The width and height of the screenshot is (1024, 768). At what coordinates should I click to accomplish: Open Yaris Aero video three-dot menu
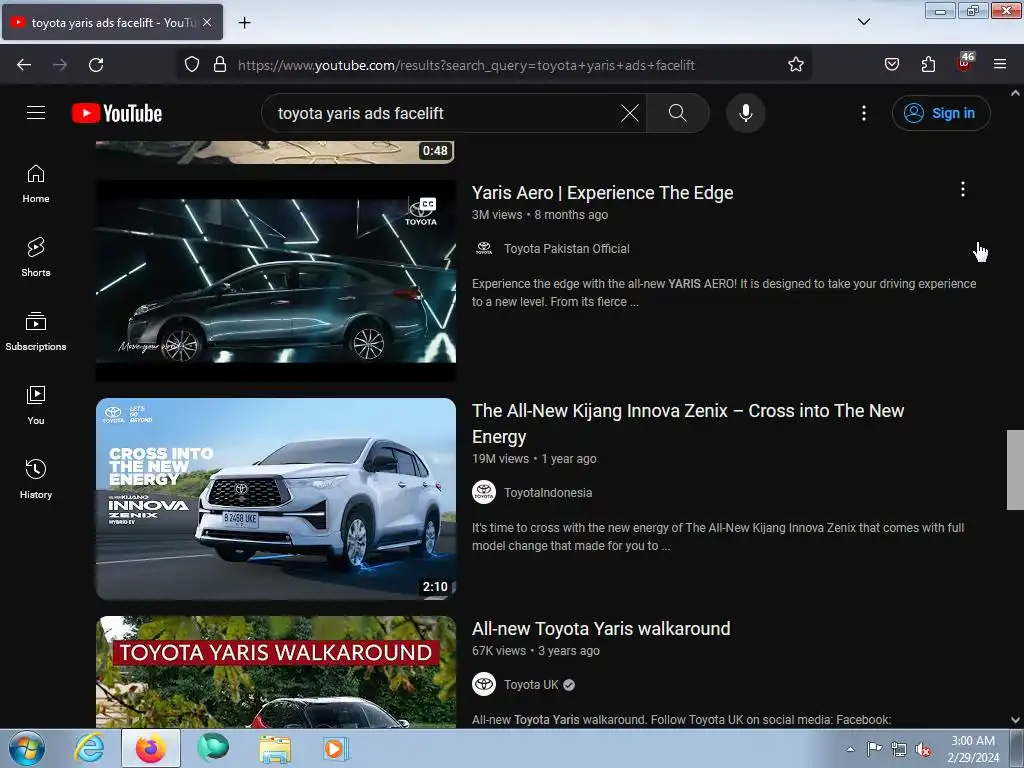[x=962, y=189]
